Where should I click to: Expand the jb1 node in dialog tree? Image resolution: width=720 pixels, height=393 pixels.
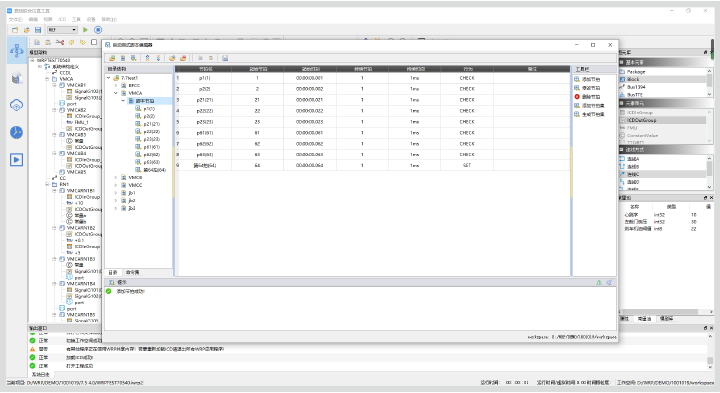116,193
